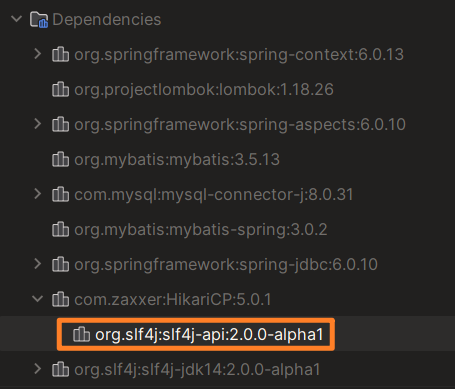Expand the spring-context:6.0.13 dependency
Screen dimensions: 455x389
(38, 54)
